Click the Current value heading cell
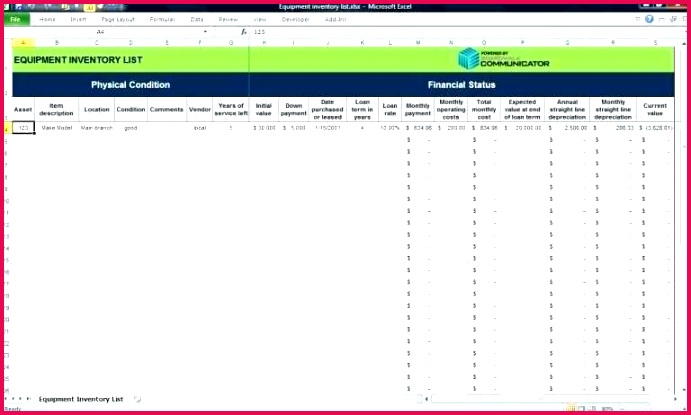691x415 pixels. [655, 109]
